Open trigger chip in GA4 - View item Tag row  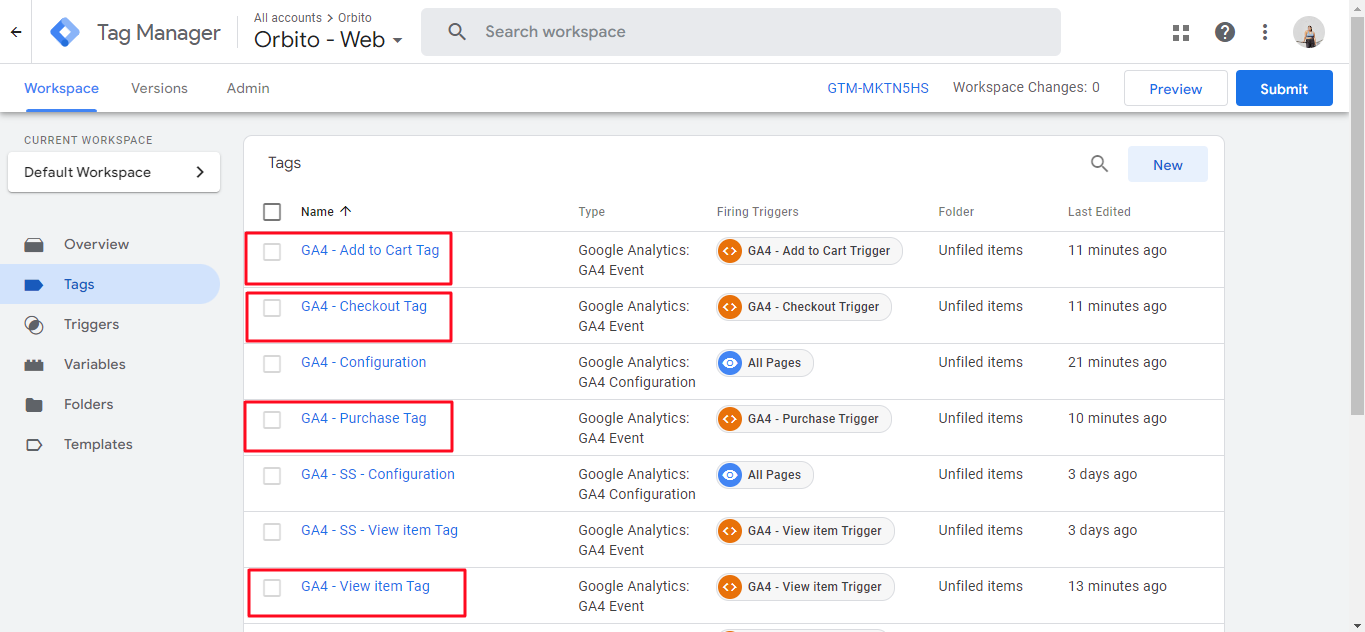click(x=805, y=587)
